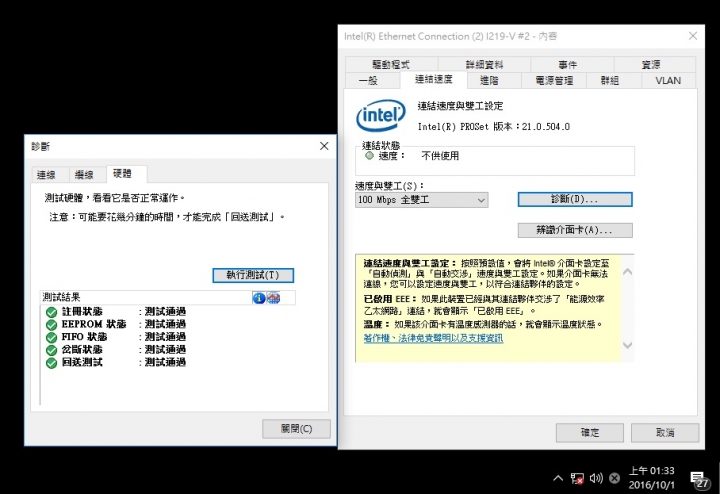
Task: Open 著作權、法律免責聲明以及支援資訊 link
Action: click(433, 338)
